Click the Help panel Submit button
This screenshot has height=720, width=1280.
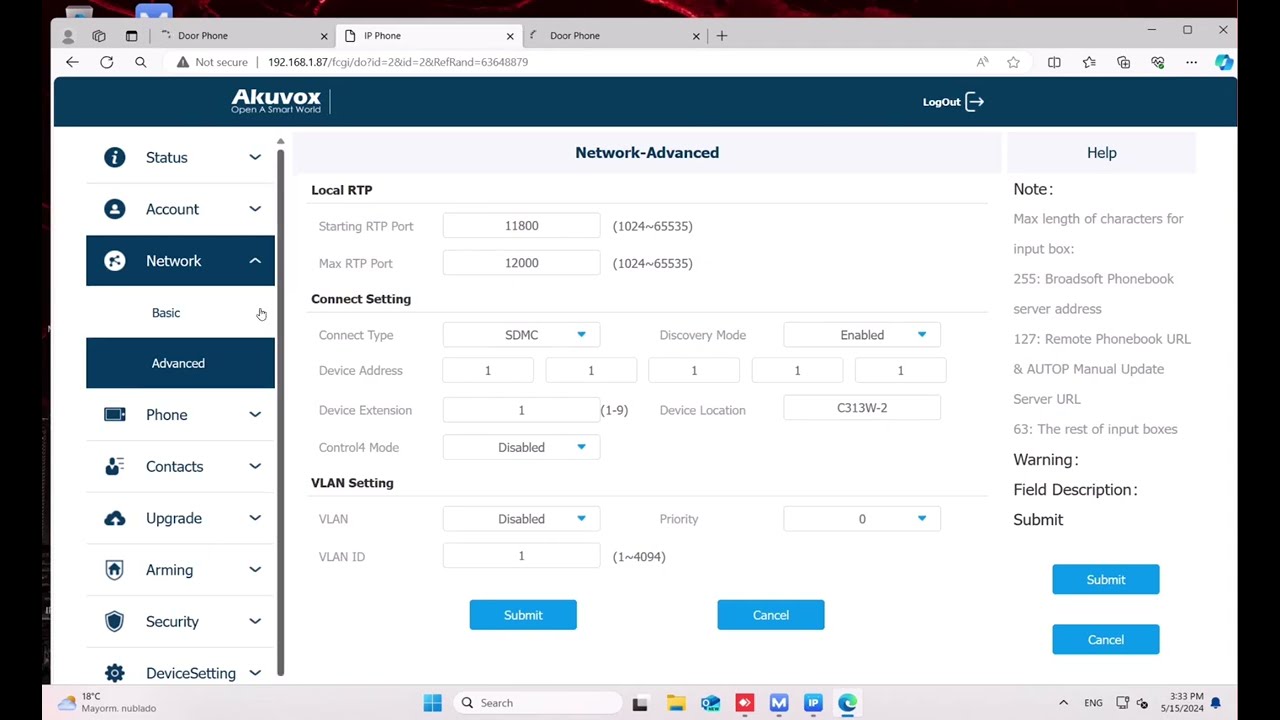(1106, 579)
